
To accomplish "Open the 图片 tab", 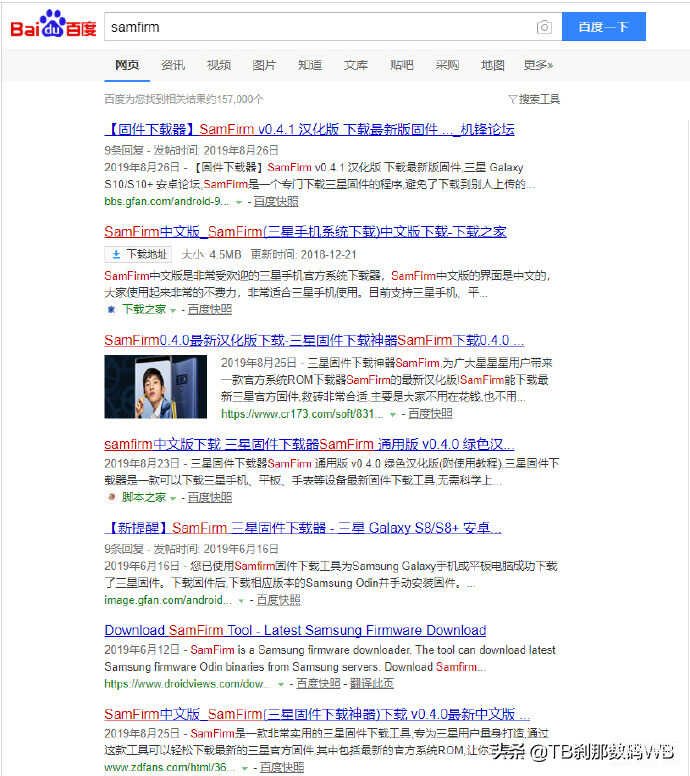I will [264, 65].
